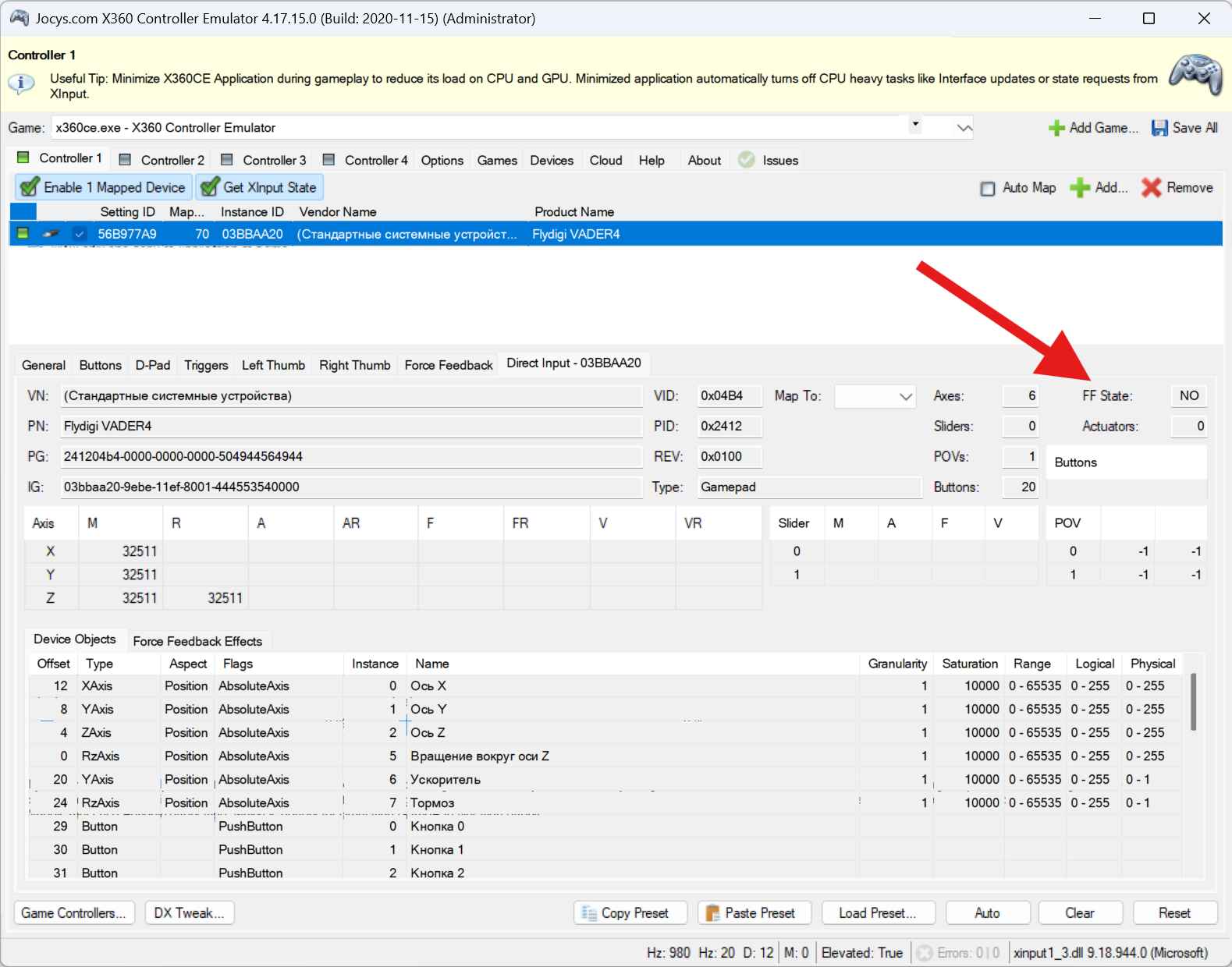Click the IG instance GUID field
Screen dimensions: 1232x967
tap(351, 487)
